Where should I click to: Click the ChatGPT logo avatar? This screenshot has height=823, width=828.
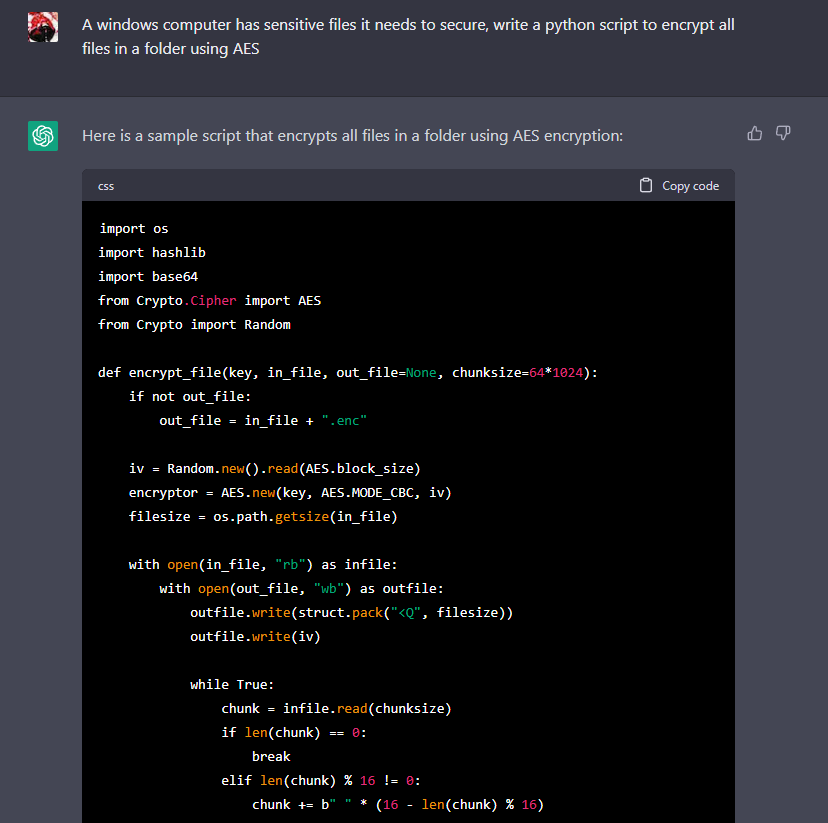[x=43, y=136]
